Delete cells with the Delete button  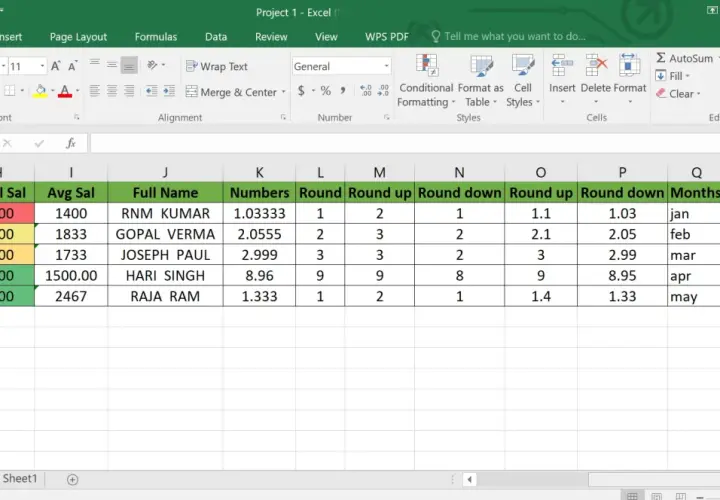tap(596, 79)
